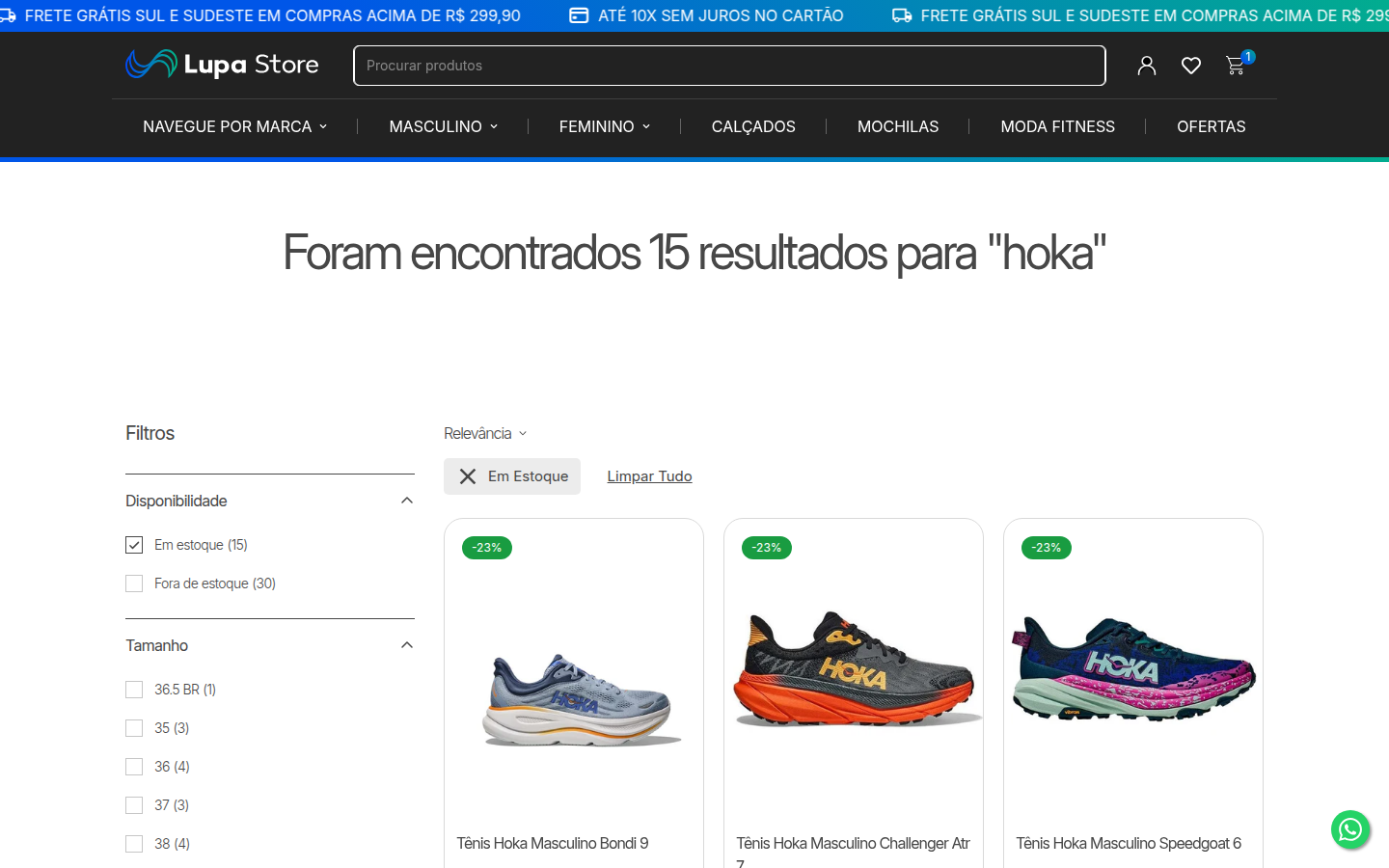This screenshot has height=868, width=1389.
Task: Open Masculino dropdown menu
Action: [444, 126]
